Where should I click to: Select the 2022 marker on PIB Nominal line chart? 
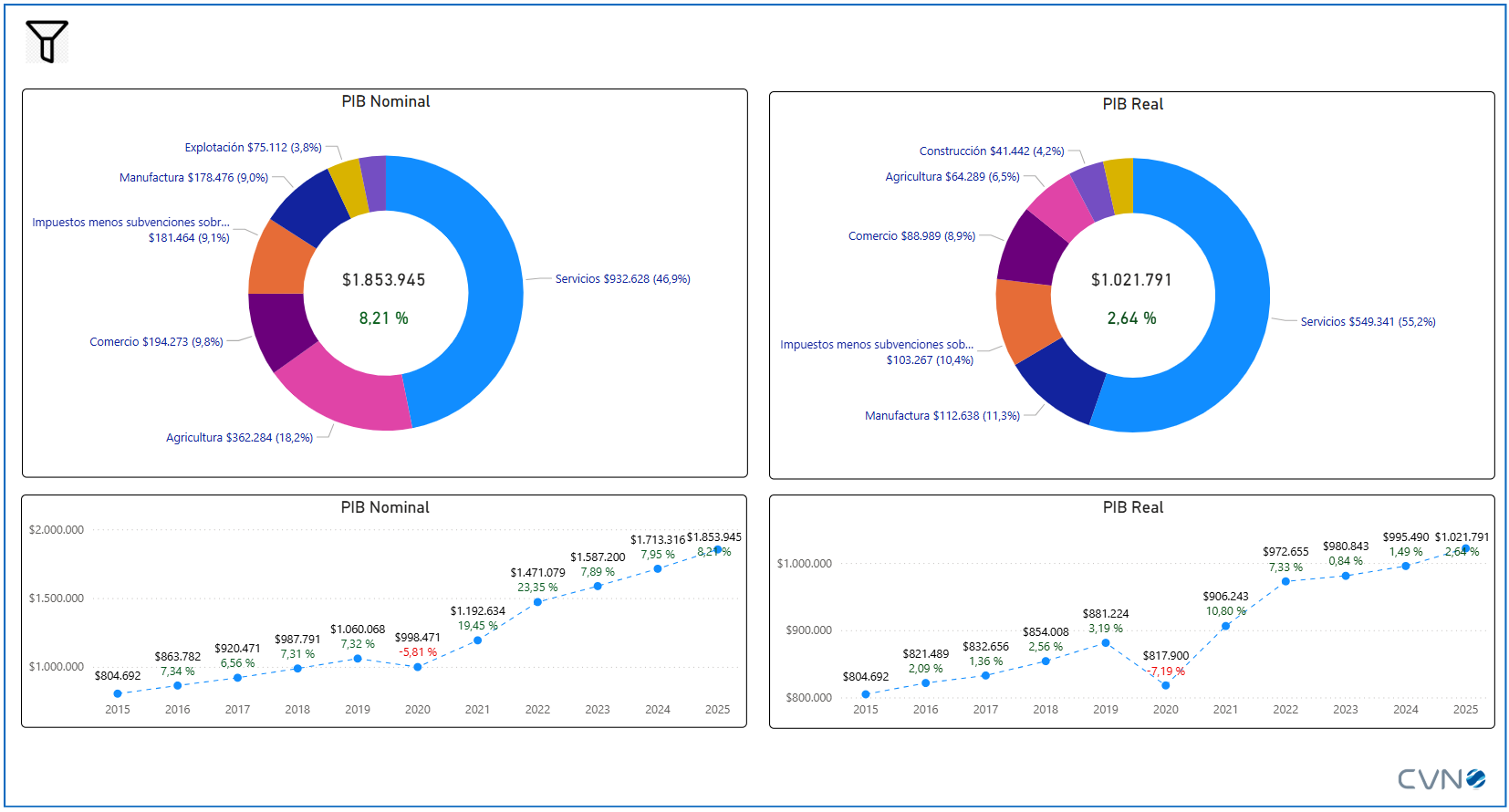point(537,602)
